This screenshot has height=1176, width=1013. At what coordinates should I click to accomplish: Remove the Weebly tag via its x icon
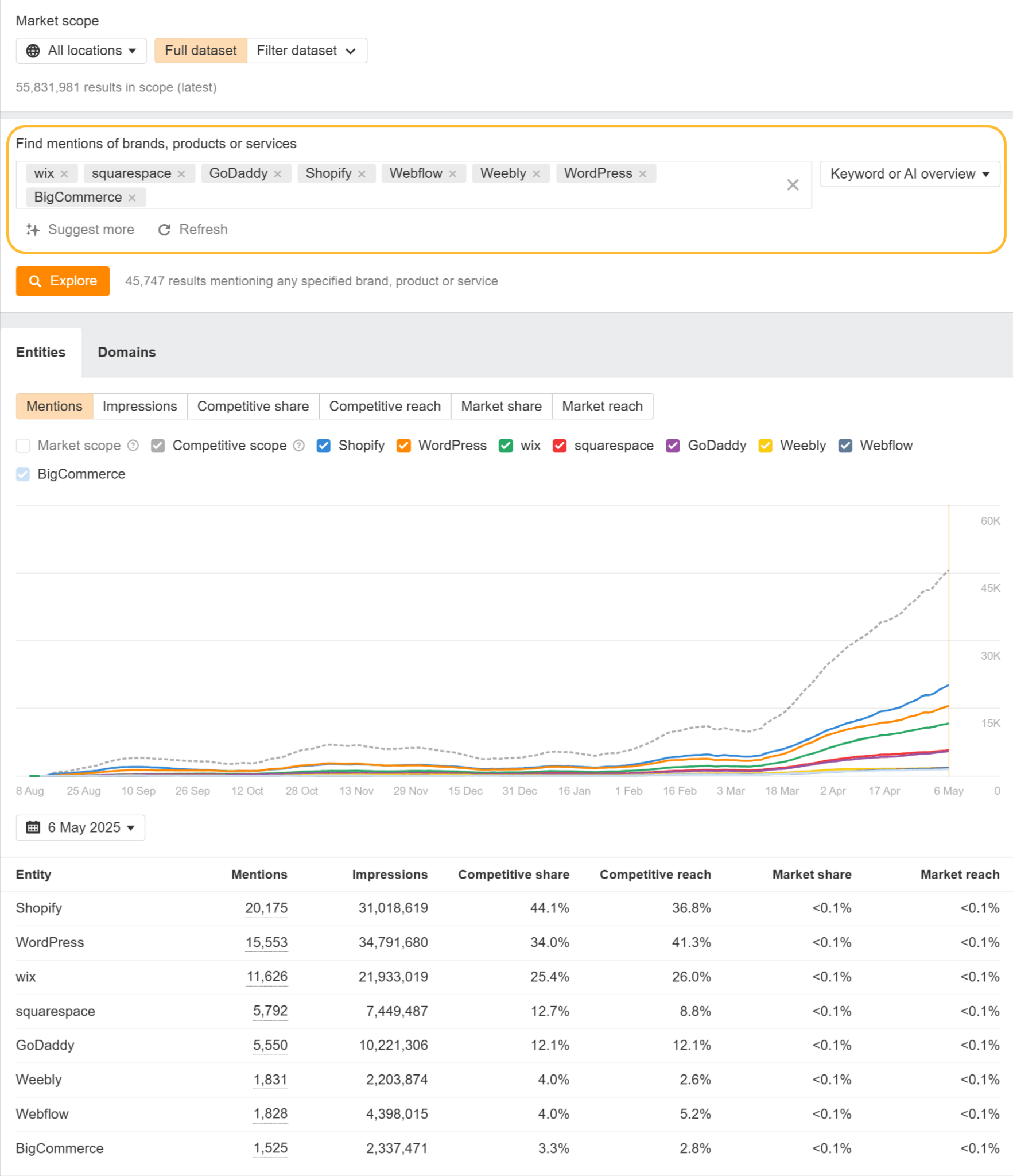(x=536, y=173)
